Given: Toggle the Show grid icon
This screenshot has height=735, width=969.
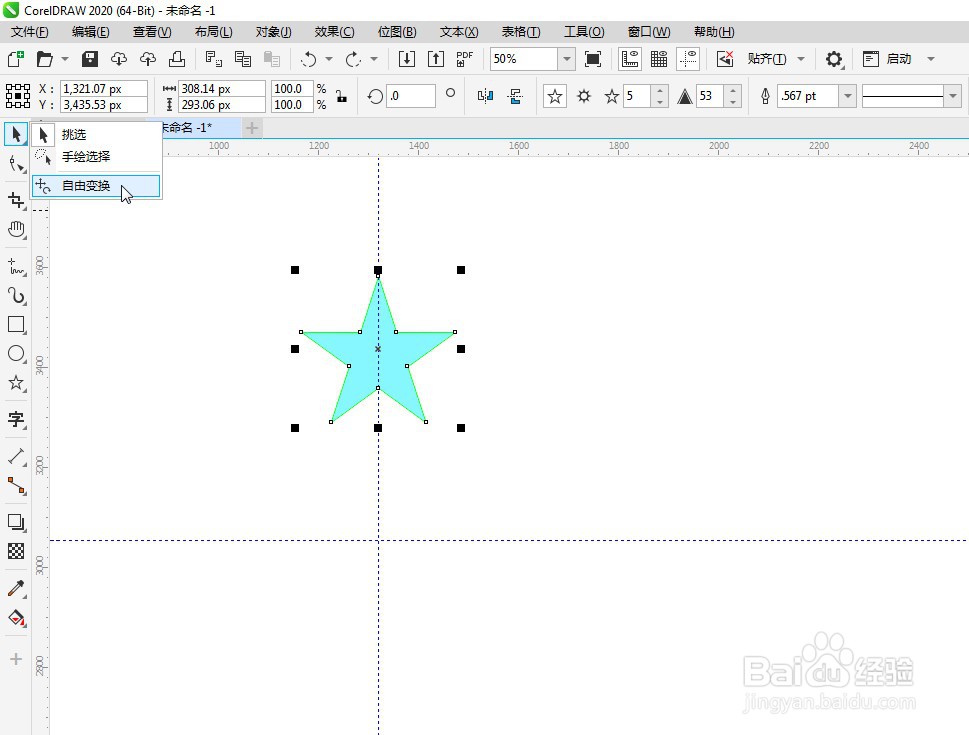Looking at the screenshot, I should click(659, 59).
